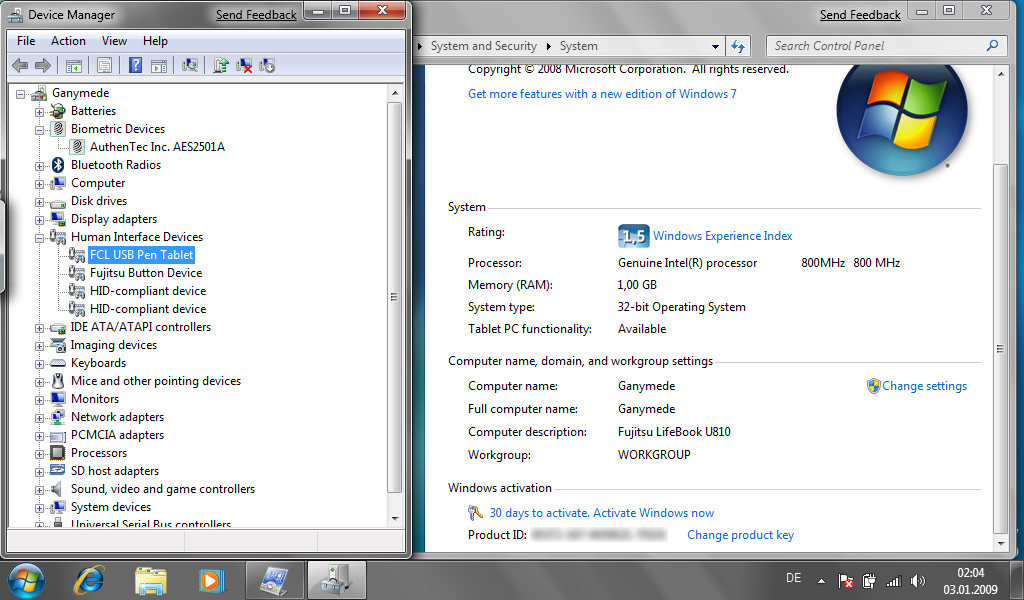Click the Windows Experience Index 1,5 badge
The width and height of the screenshot is (1024, 600).
point(633,236)
